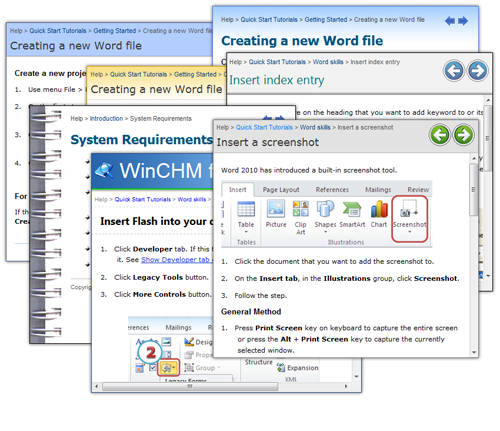Click the date picker content control icon
This screenshot has width=500, height=431.
(x=140, y=368)
